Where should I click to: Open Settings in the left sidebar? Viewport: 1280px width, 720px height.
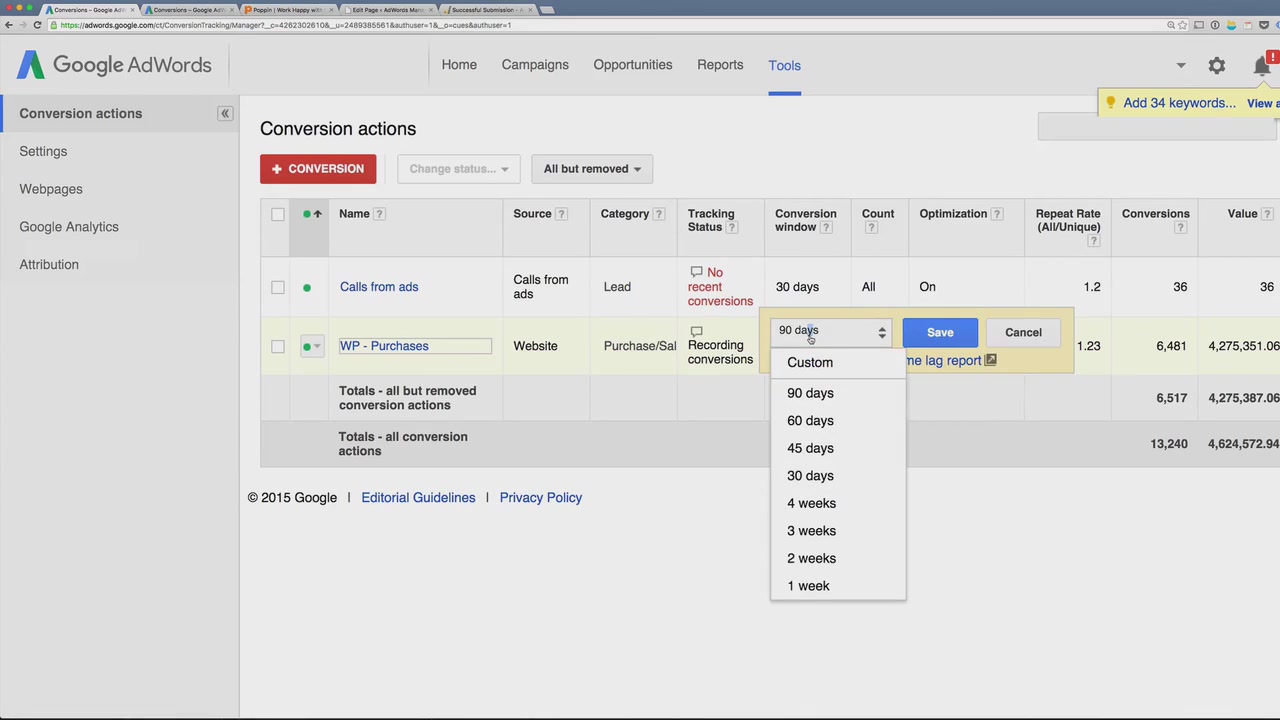click(x=43, y=151)
